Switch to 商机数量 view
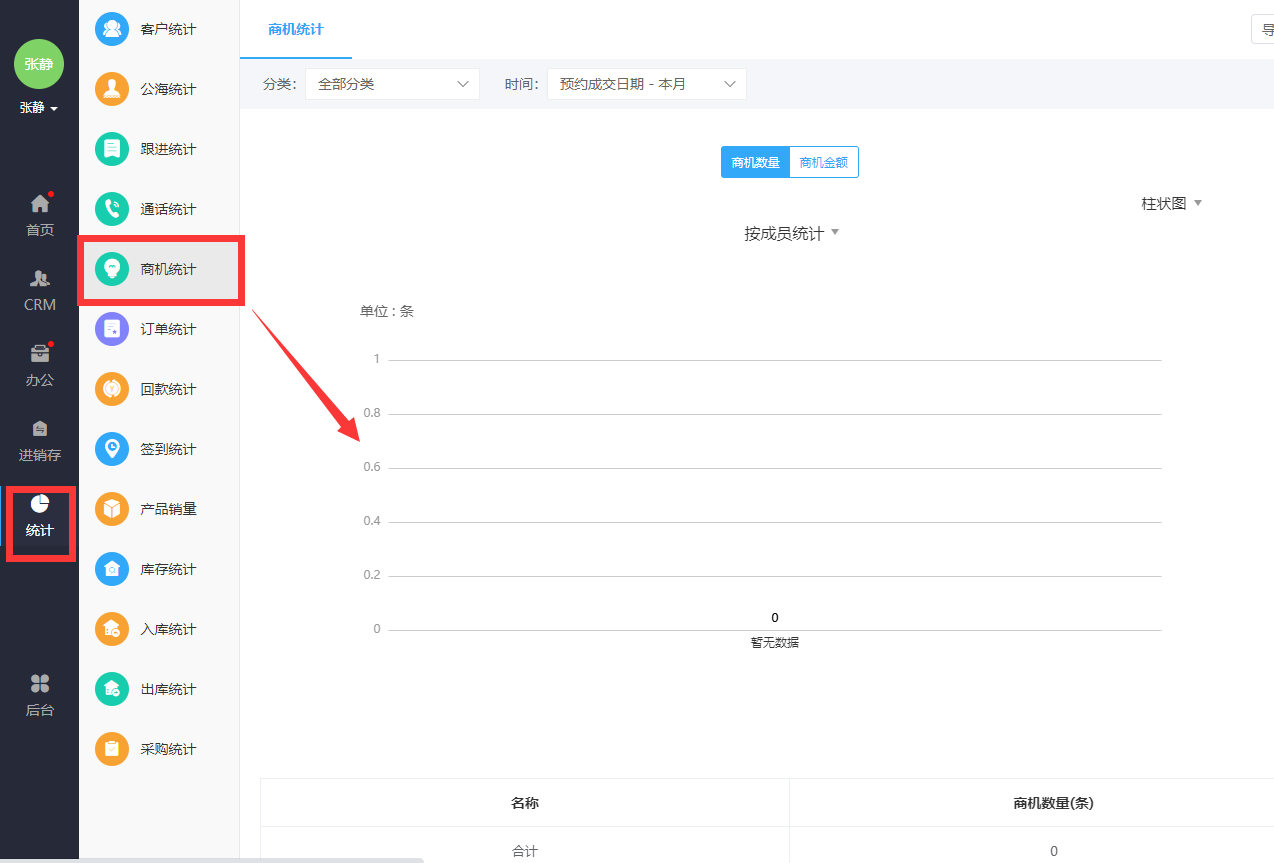This screenshot has height=863, width=1274. coord(755,162)
